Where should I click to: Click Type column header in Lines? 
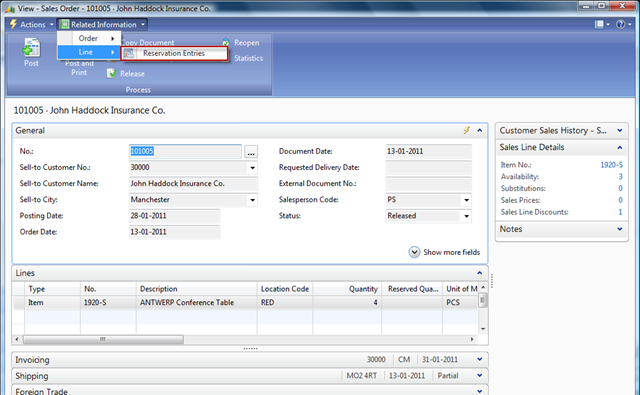pos(52,289)
